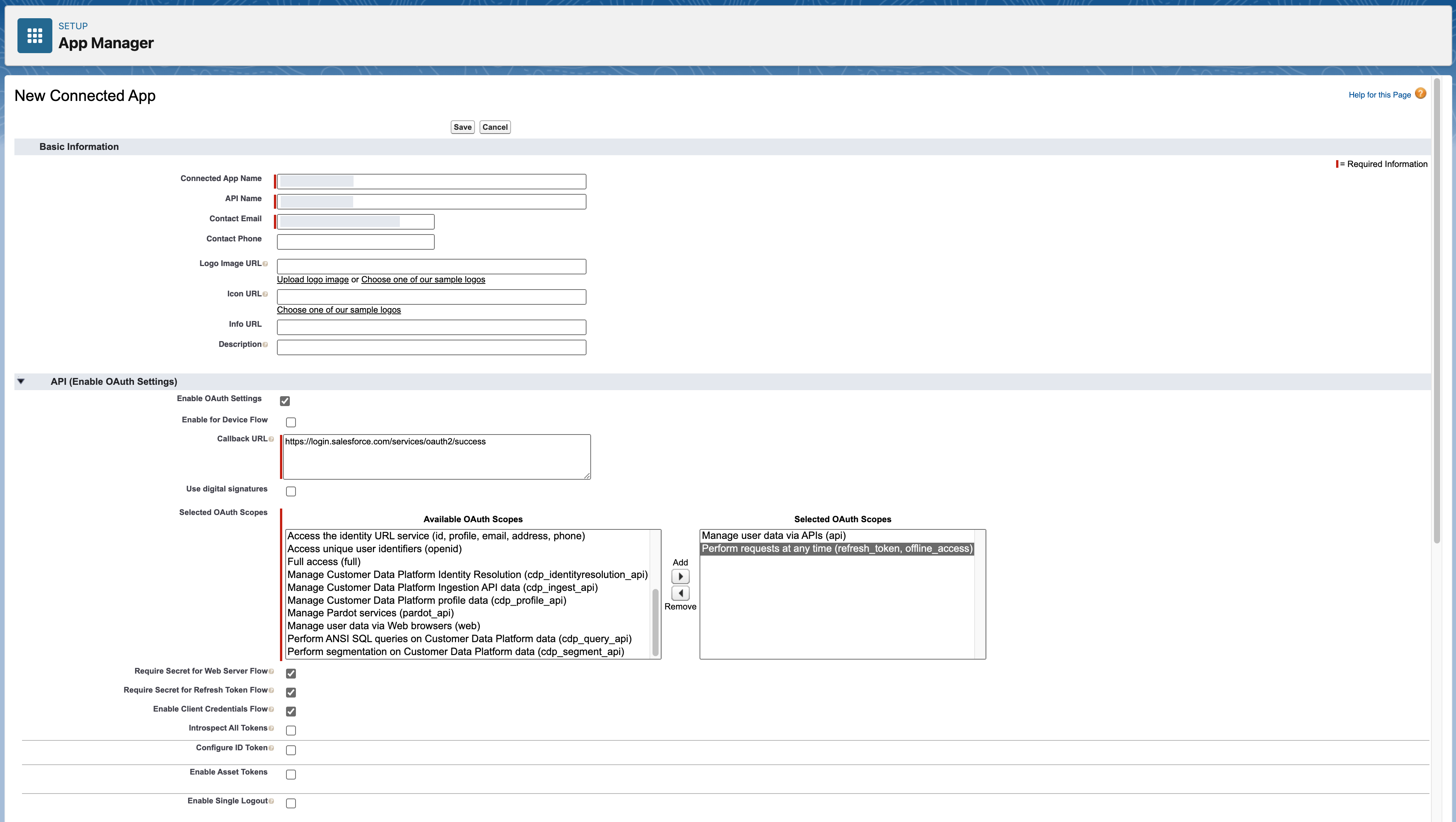
Task: Select Access unique user identifiers (openid) scope
Action: pyautogui.click(x=374, y=548)
